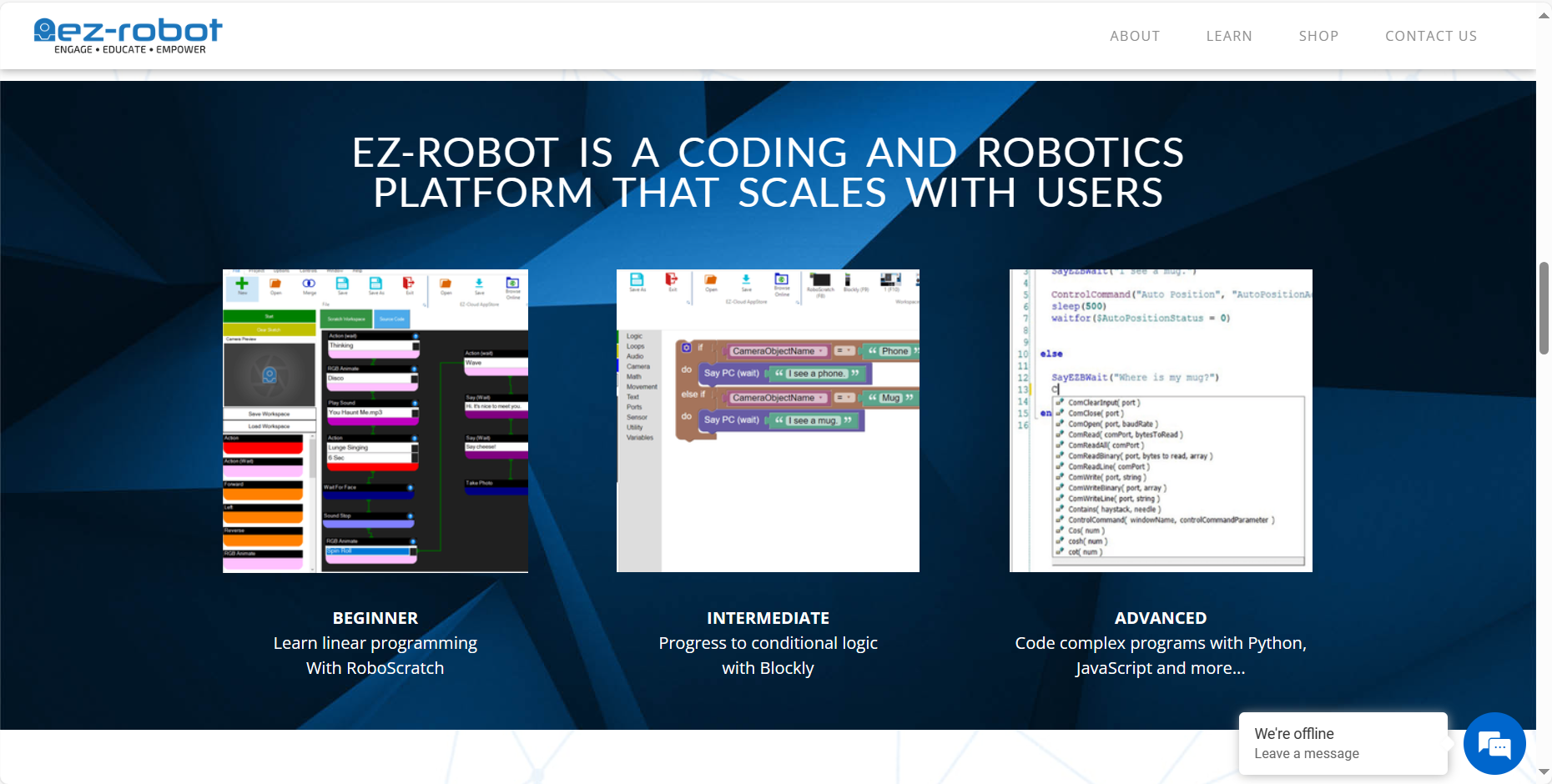Open the blue live chat bubble
Screen dimensions: 1552x784
coord(1494,744)
